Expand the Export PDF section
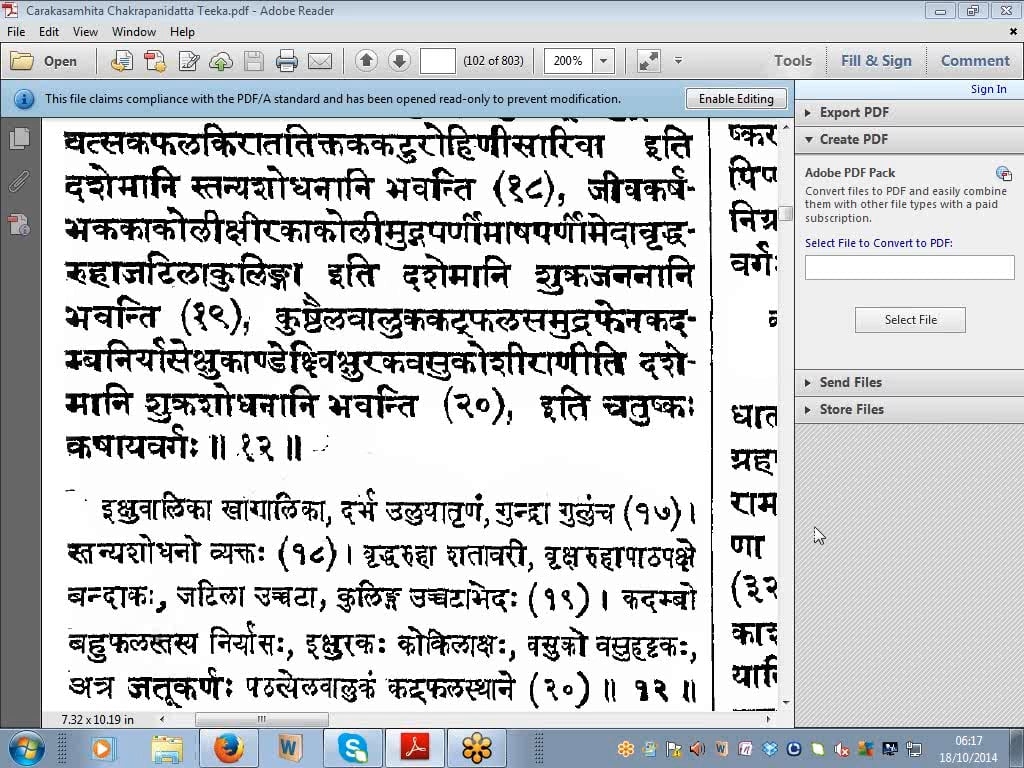This screenshot has height=768, width=1024. tap(853, 112)
